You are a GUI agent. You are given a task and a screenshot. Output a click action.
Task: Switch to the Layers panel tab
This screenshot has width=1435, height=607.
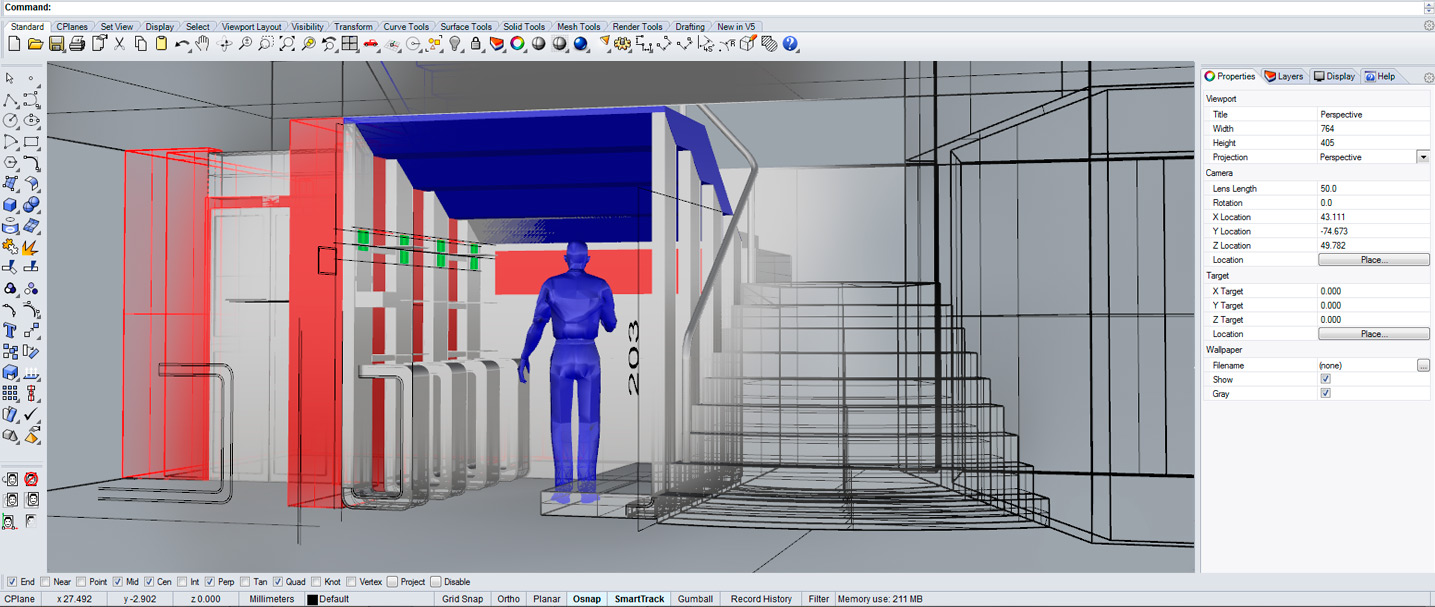[x=1284, y=76]
